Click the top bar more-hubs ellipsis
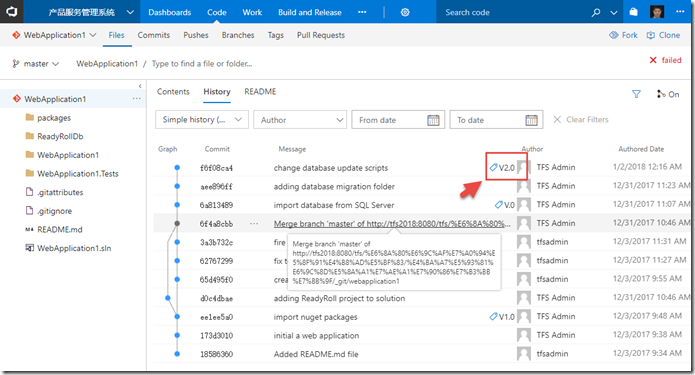The height and width of the screenshot is (375, 695). click(362, 12)
